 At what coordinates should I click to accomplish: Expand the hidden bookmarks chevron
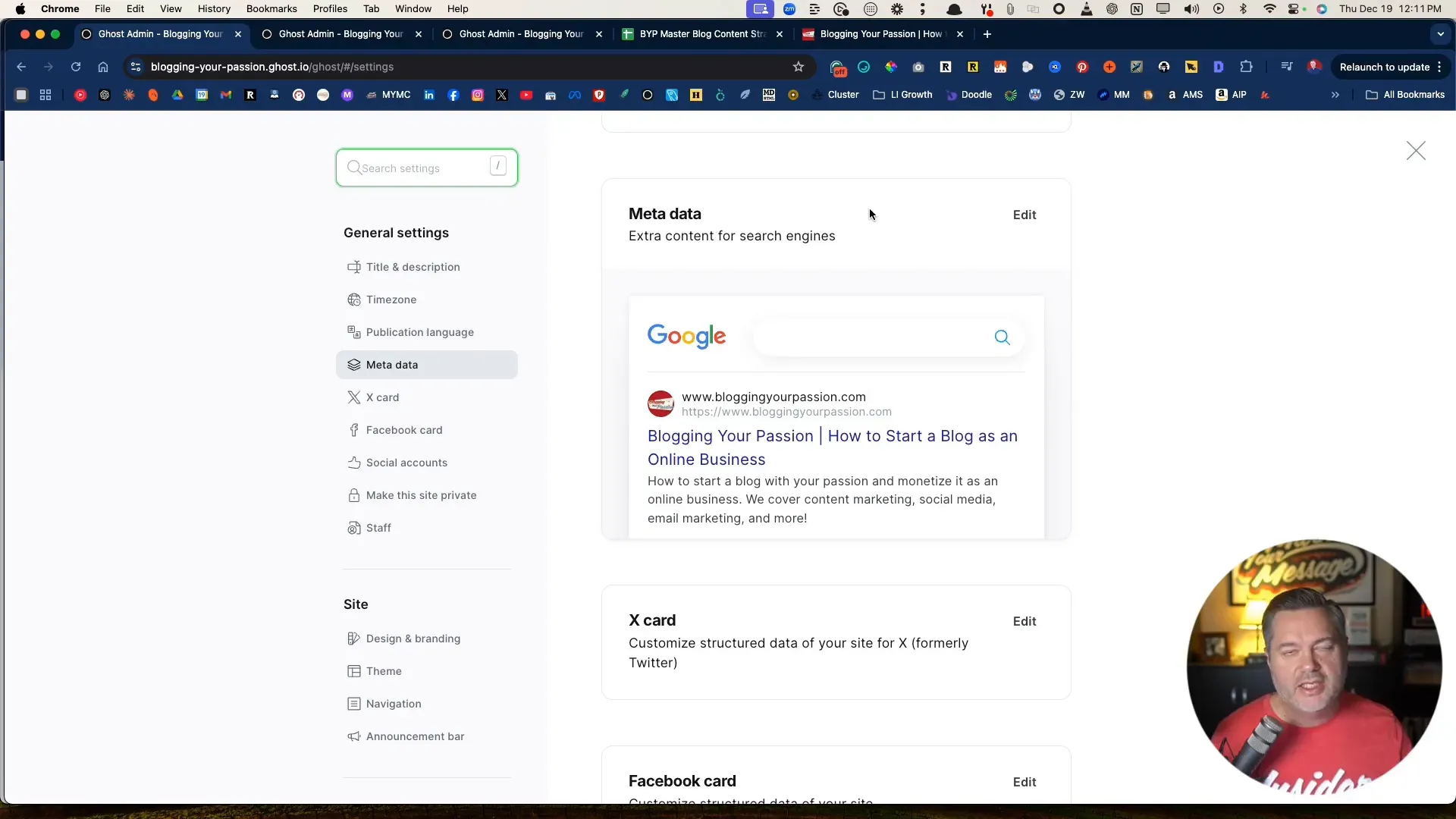point(1335,95)
